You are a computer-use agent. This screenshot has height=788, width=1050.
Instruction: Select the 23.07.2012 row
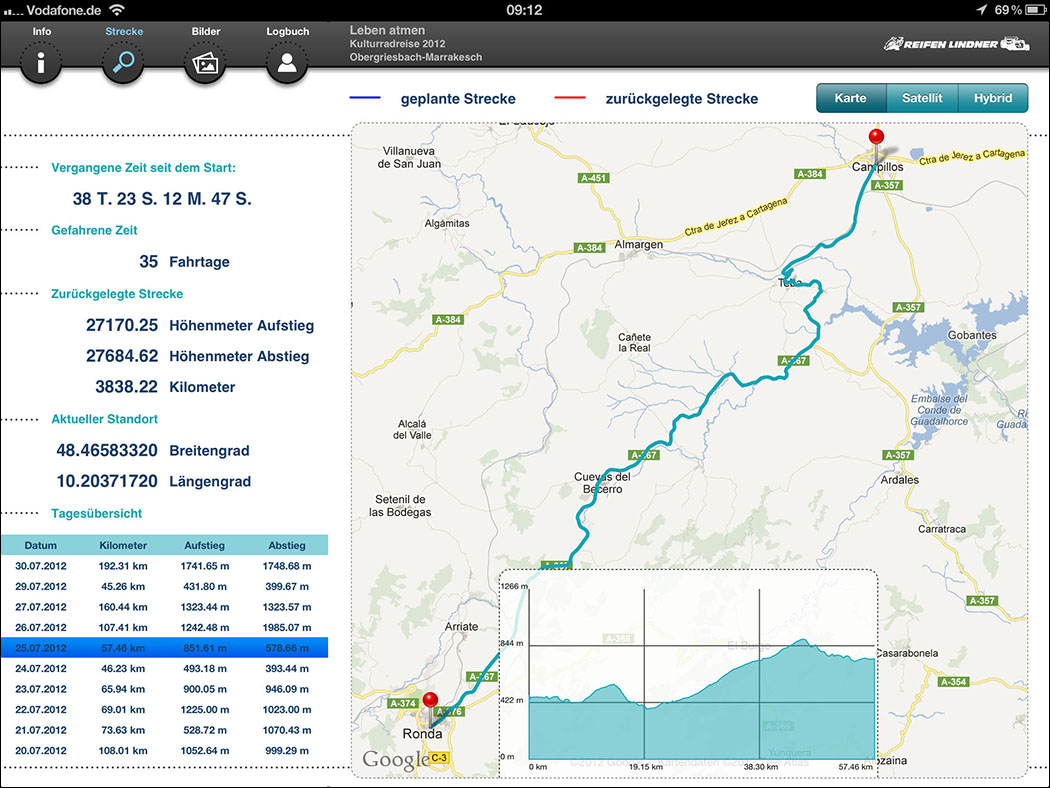click(x=164, y=689)
